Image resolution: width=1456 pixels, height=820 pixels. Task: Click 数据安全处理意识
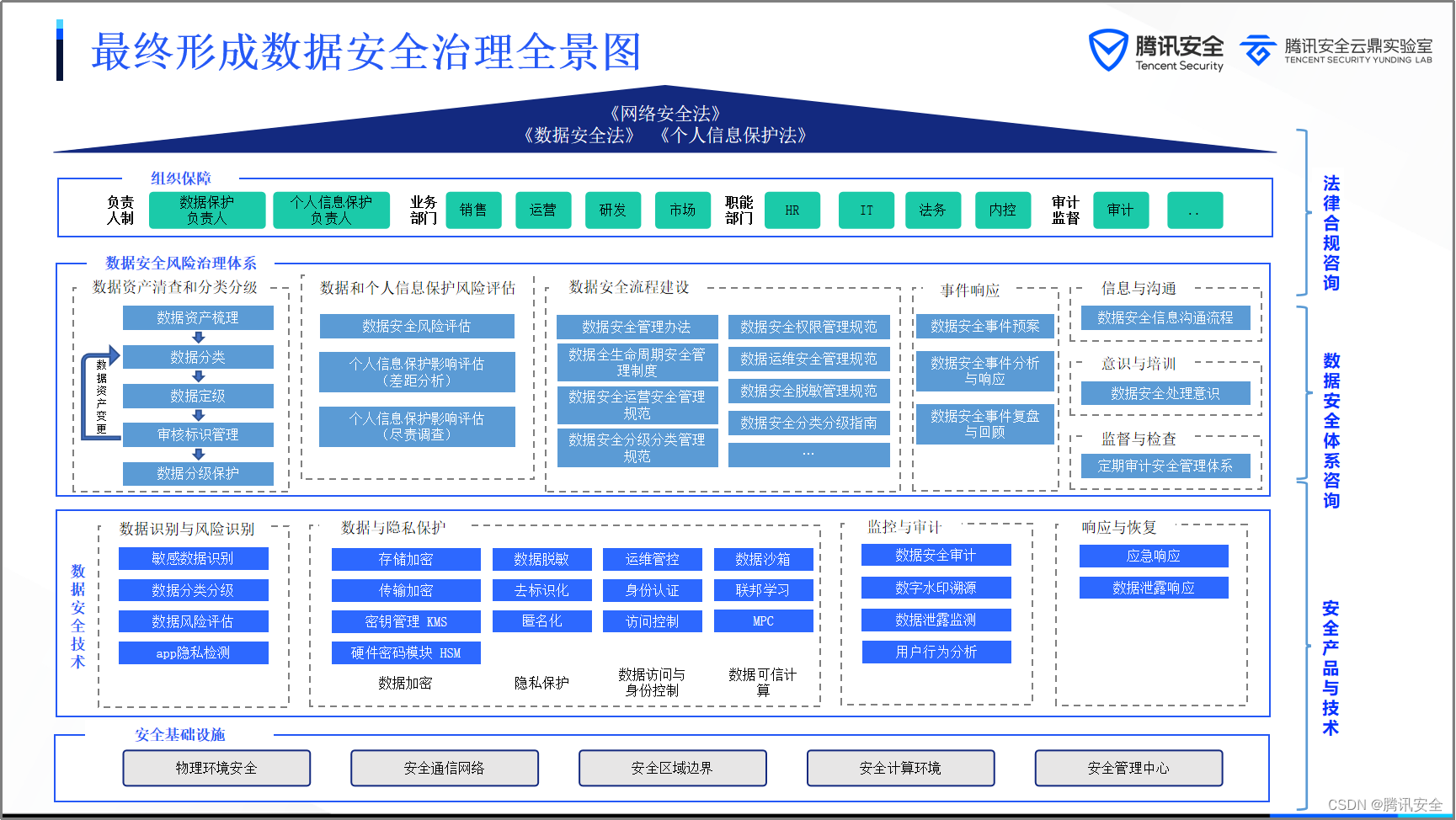coord(1165,393)
